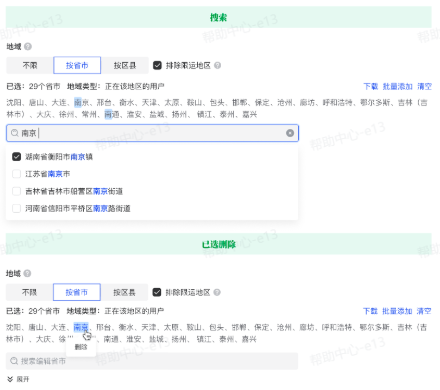Screen dimensions: 440x390
Task: Check the 江苏省南京市 option
Action: pos(16,174)
